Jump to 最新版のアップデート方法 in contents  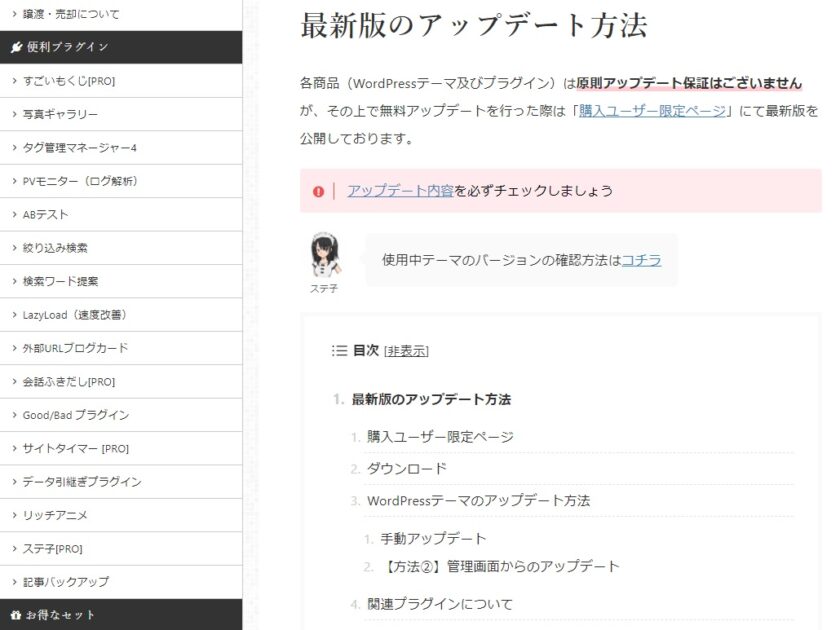[x=431, y=399]
